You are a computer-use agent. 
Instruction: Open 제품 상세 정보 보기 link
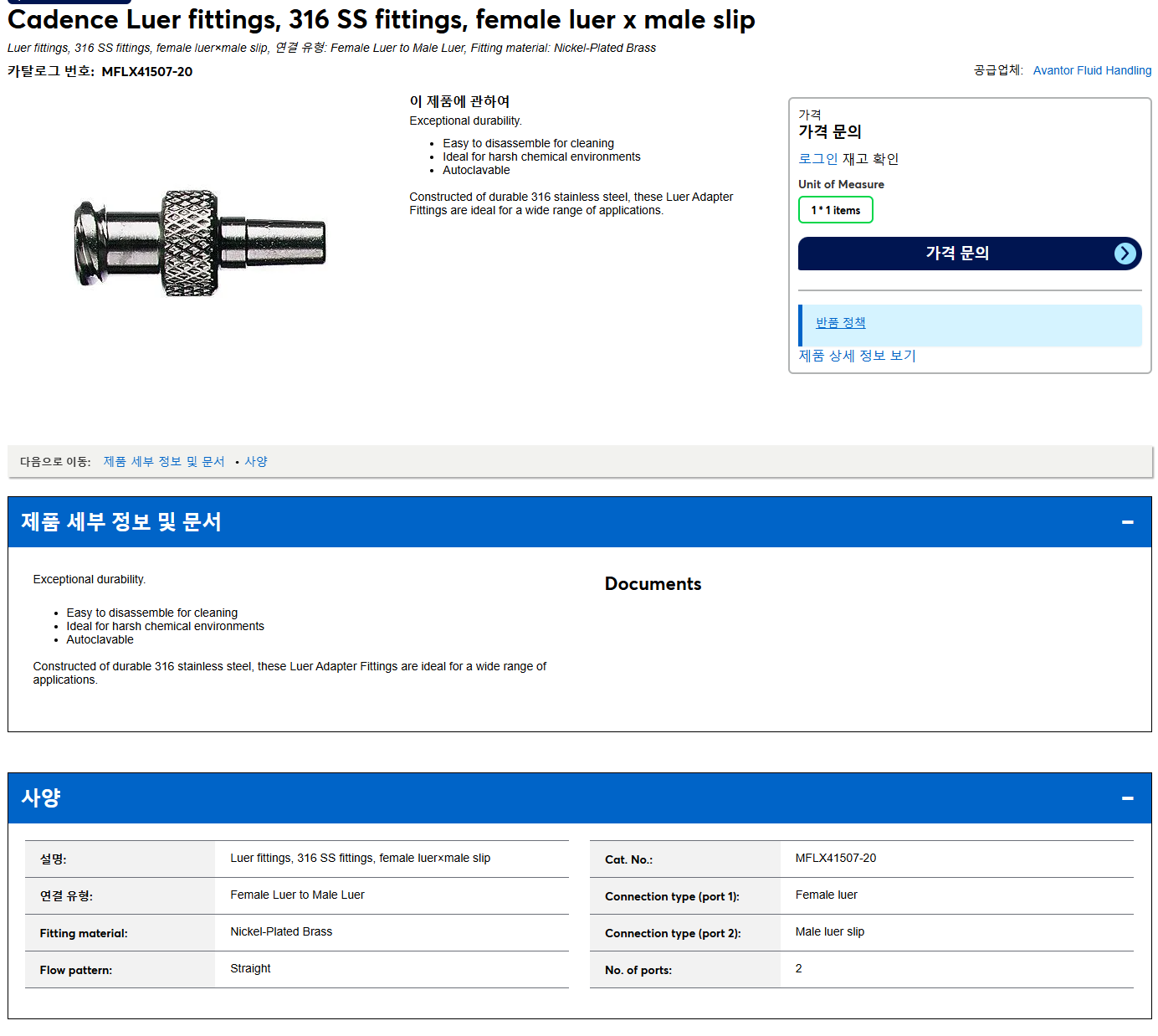[857, 356]
